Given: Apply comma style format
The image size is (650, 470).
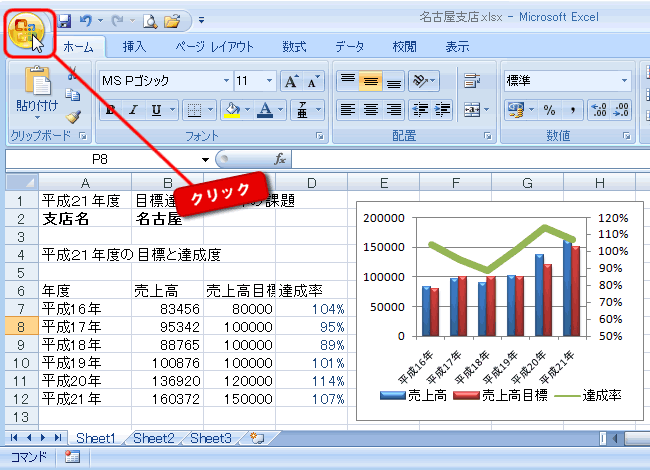Looking at the screenshot, I should pyautogui.click(x=572, y=110).
